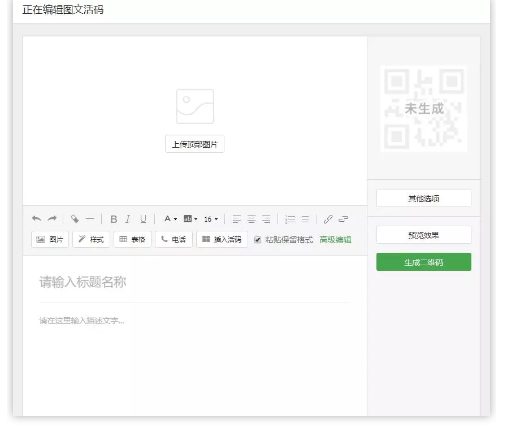Viewport: 505px width, 427px height.
Task: Toggle underline formatting
Action: click(143, 219)
